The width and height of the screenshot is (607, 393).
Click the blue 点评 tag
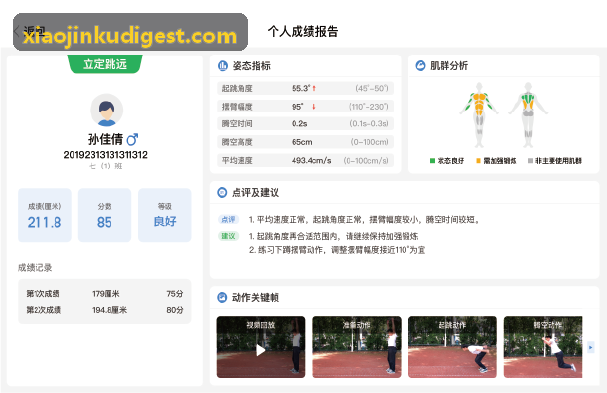228,220
